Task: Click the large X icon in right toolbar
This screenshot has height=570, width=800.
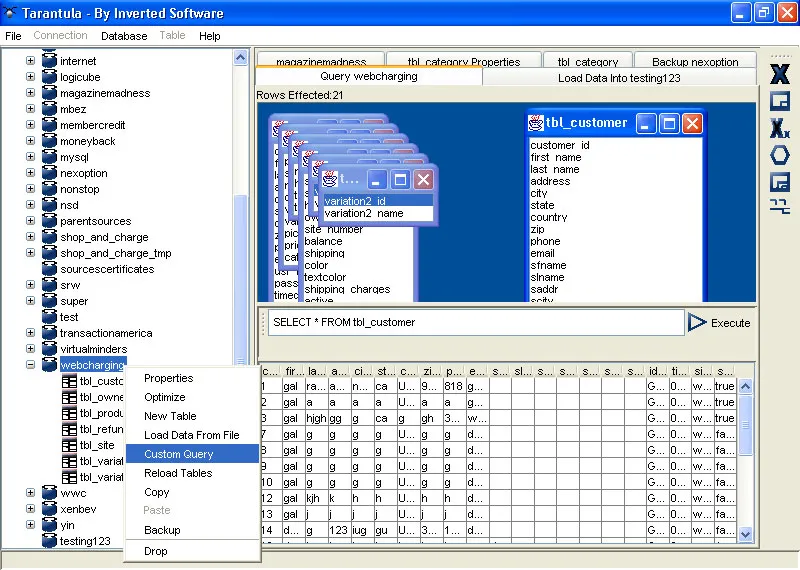Action: (x=780, y=74)
